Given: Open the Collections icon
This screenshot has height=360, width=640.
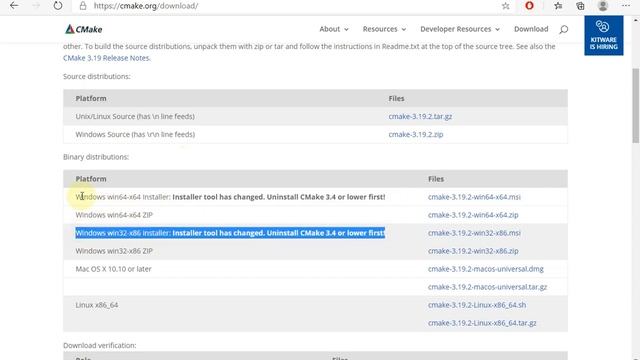Looking at the screenshot, I should (580, 6).
